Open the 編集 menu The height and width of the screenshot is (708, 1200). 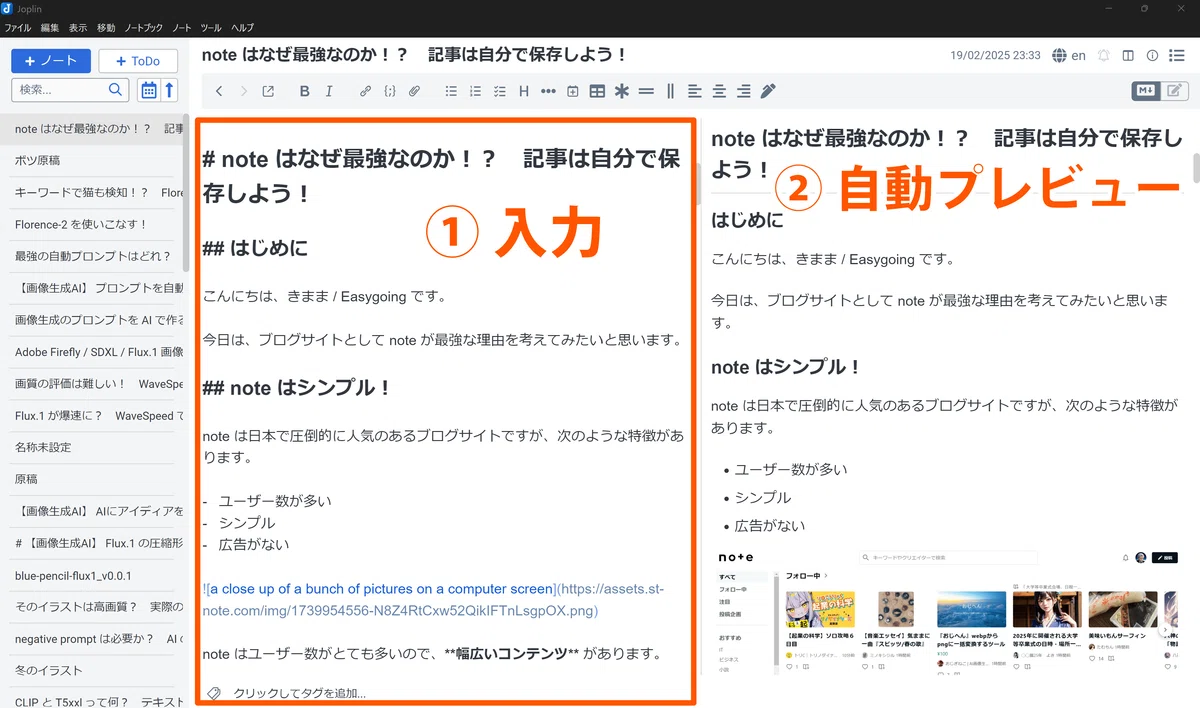(x=50, y=28)
